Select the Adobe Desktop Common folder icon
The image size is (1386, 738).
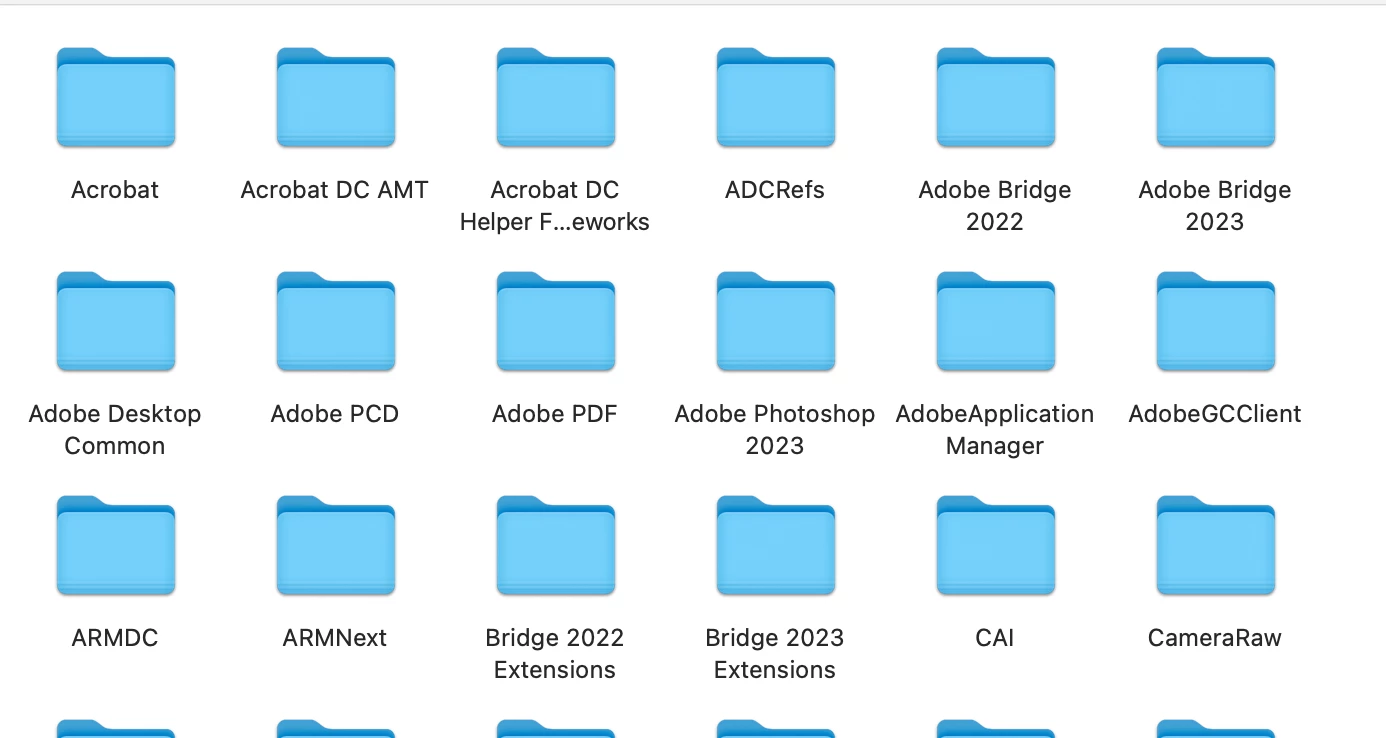[115, 321]
